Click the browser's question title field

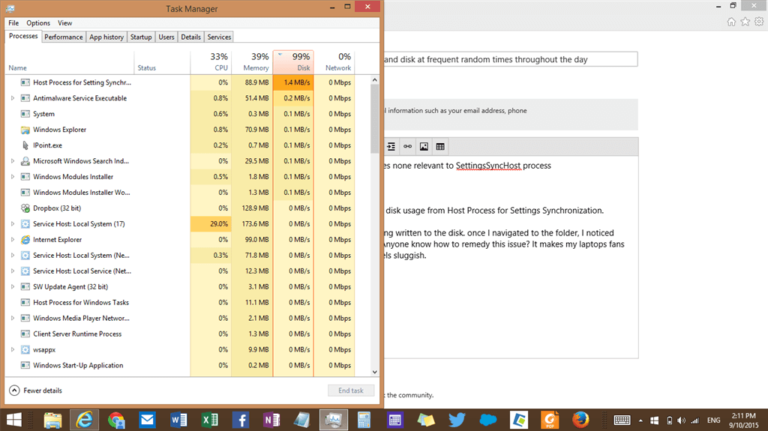coord(511,59)
